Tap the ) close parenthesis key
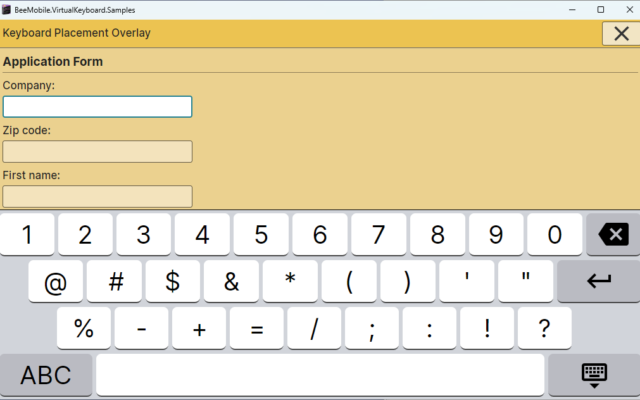The width and height of the screenshot is (640, 400). (x=408, y=281)
